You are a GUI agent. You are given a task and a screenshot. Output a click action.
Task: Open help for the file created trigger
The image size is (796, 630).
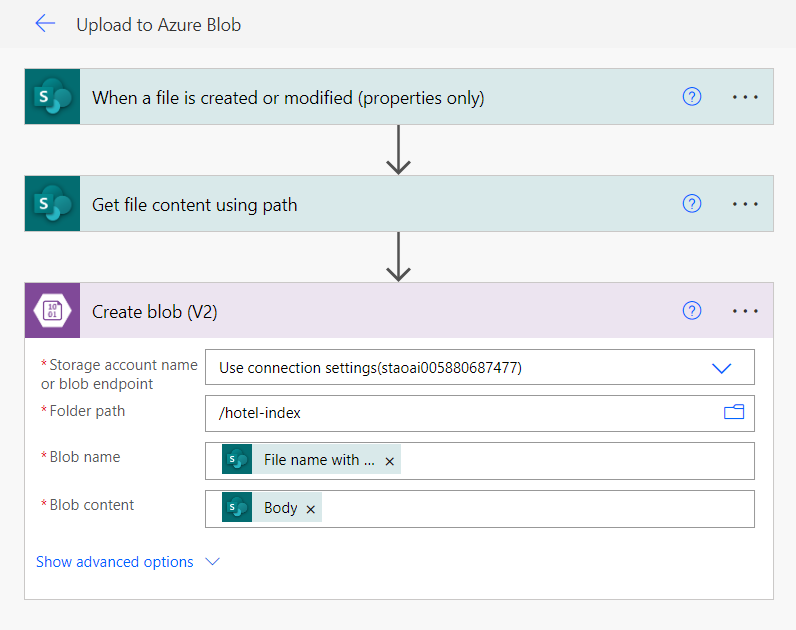(x=692, y=97)
